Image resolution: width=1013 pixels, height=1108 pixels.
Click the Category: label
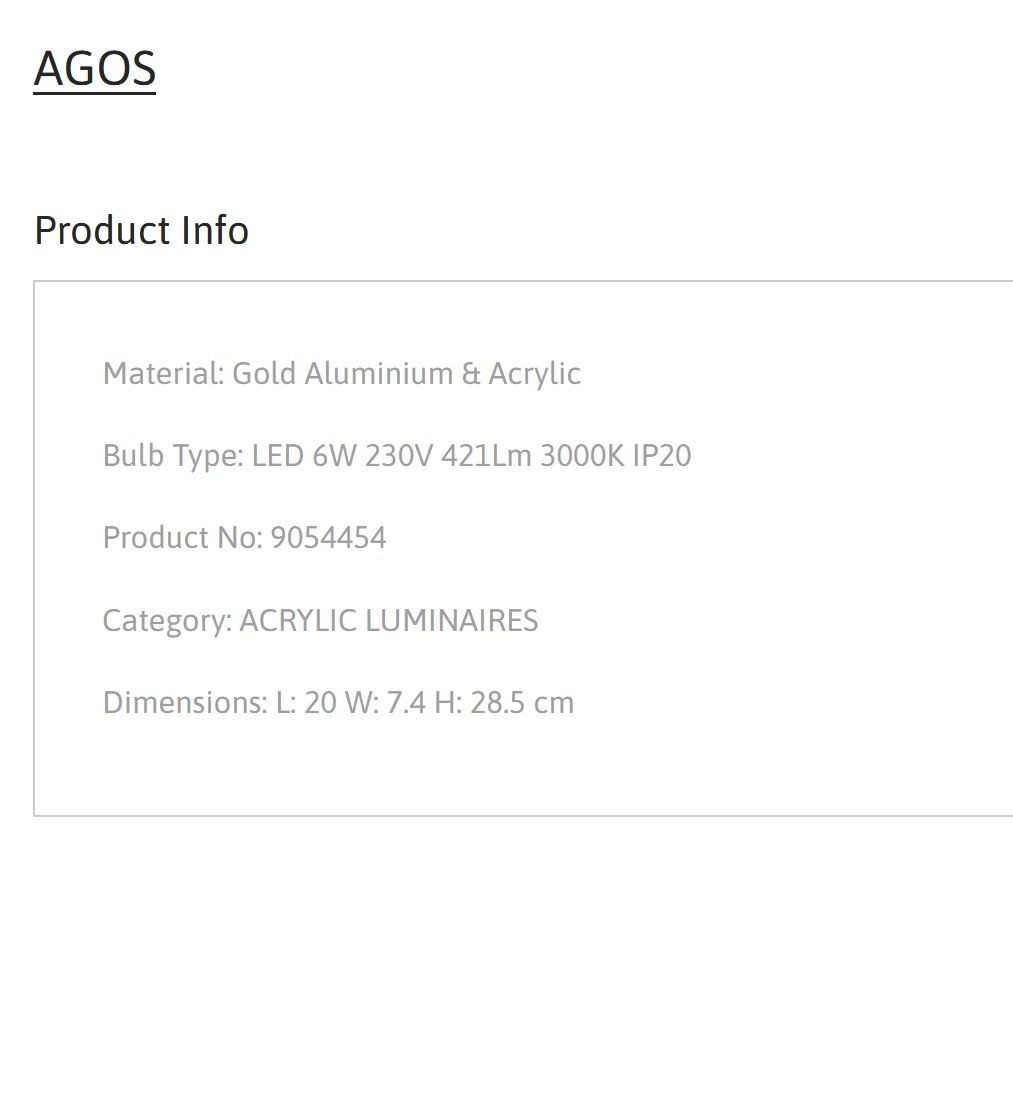167,621
